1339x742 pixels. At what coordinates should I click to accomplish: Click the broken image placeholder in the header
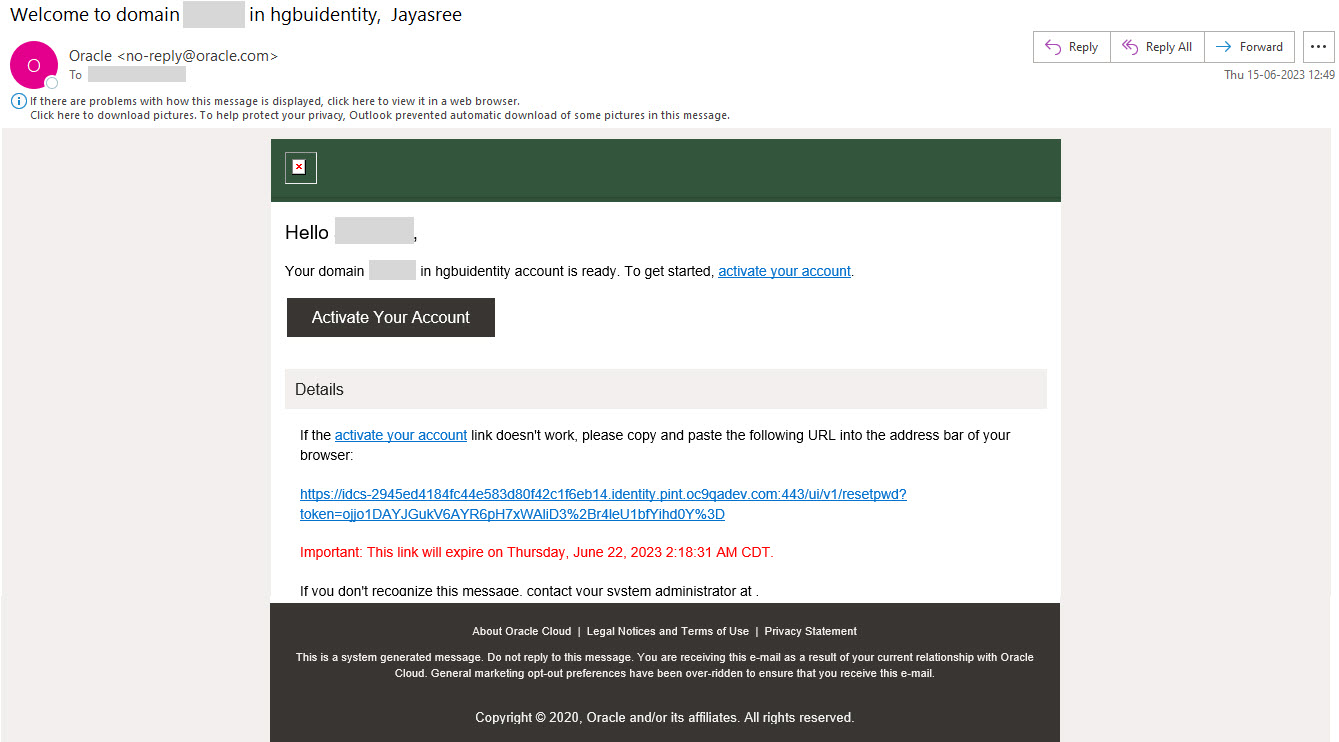pyautogui.click(x=300, y=167)
